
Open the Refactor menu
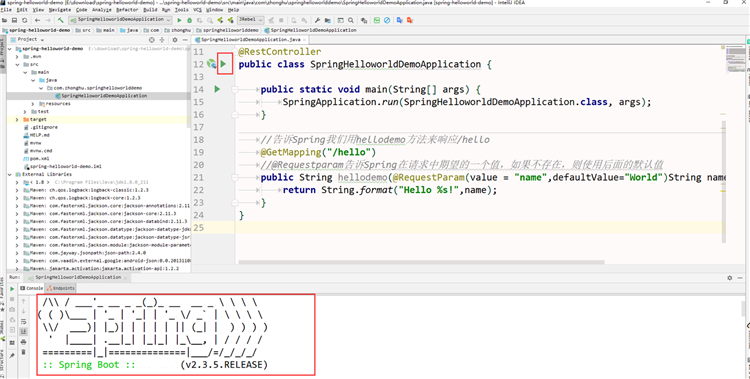pyautogui.click(x=127, y=10)
